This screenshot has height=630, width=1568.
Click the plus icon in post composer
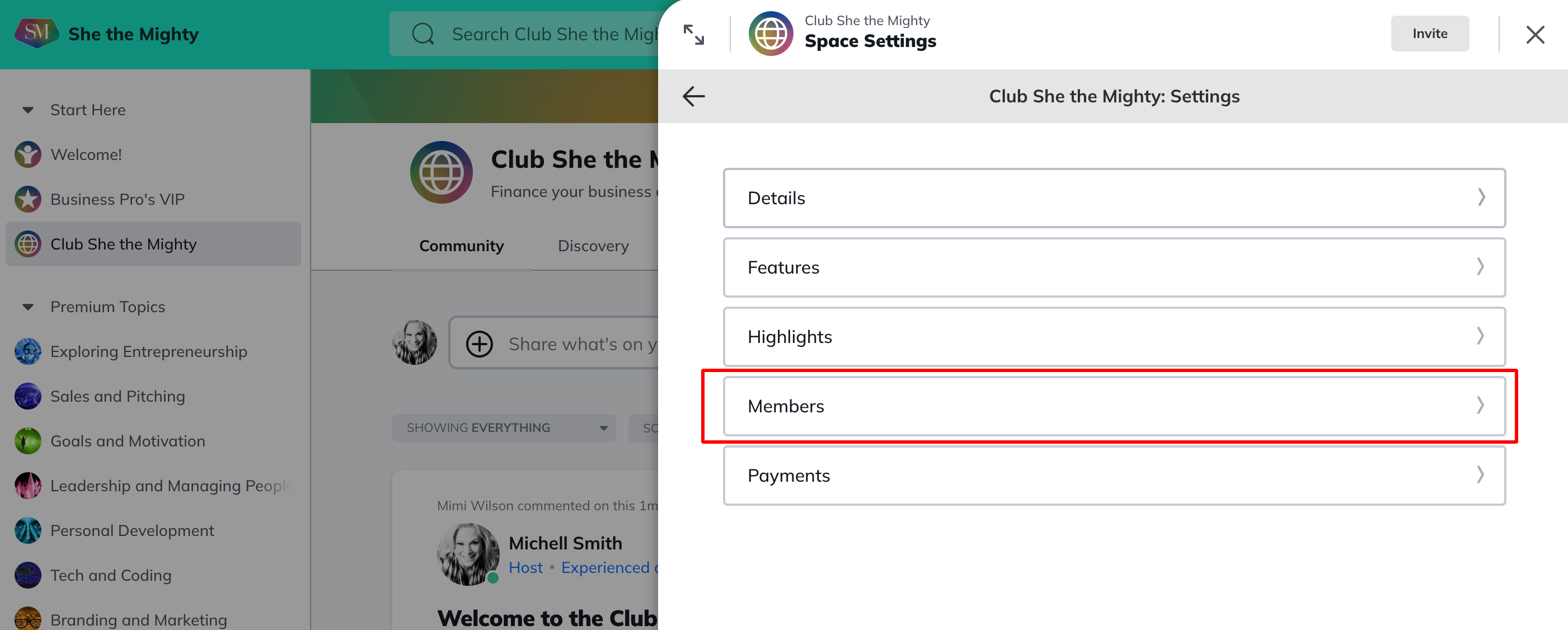[x=479, y=344]
